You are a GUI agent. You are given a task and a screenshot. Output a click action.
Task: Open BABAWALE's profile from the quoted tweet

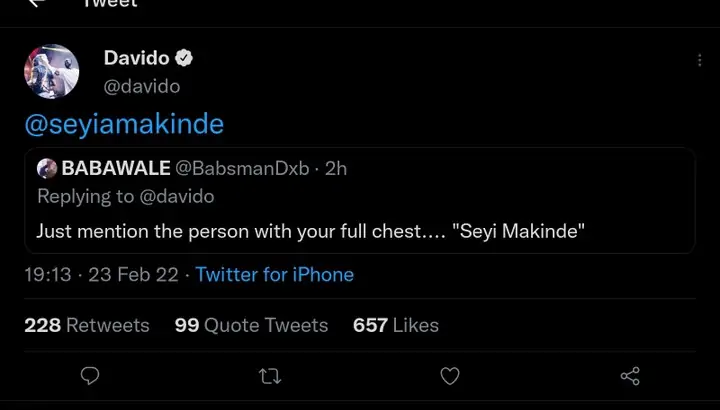116,169
